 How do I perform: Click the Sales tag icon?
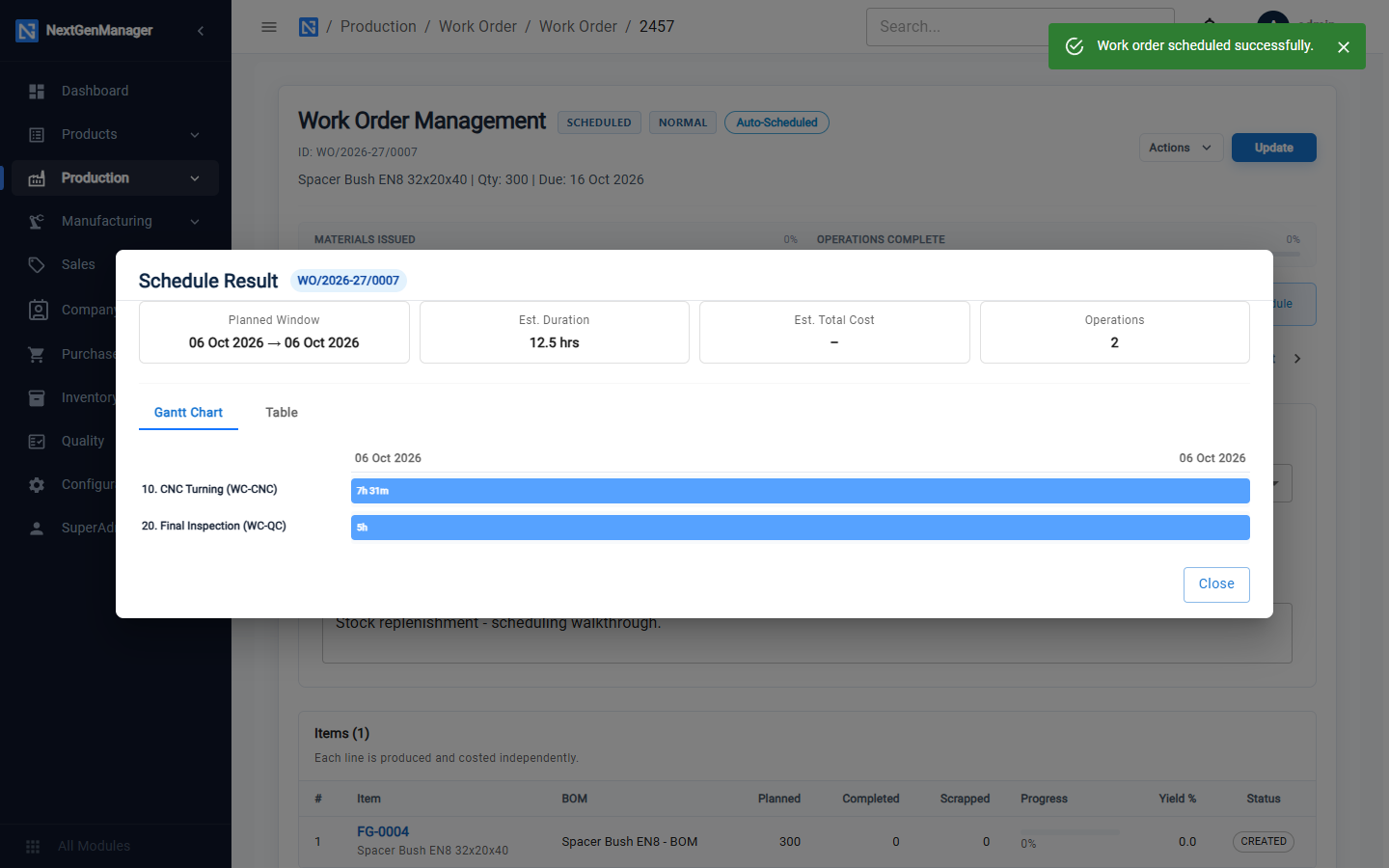[x=37, y=264]
